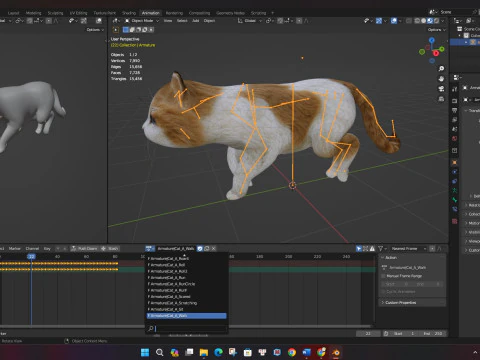Viewport: 480px width, 360px height.
Task: Expand the Custom Properties panel in action sidebar
Action: (413, 303)
